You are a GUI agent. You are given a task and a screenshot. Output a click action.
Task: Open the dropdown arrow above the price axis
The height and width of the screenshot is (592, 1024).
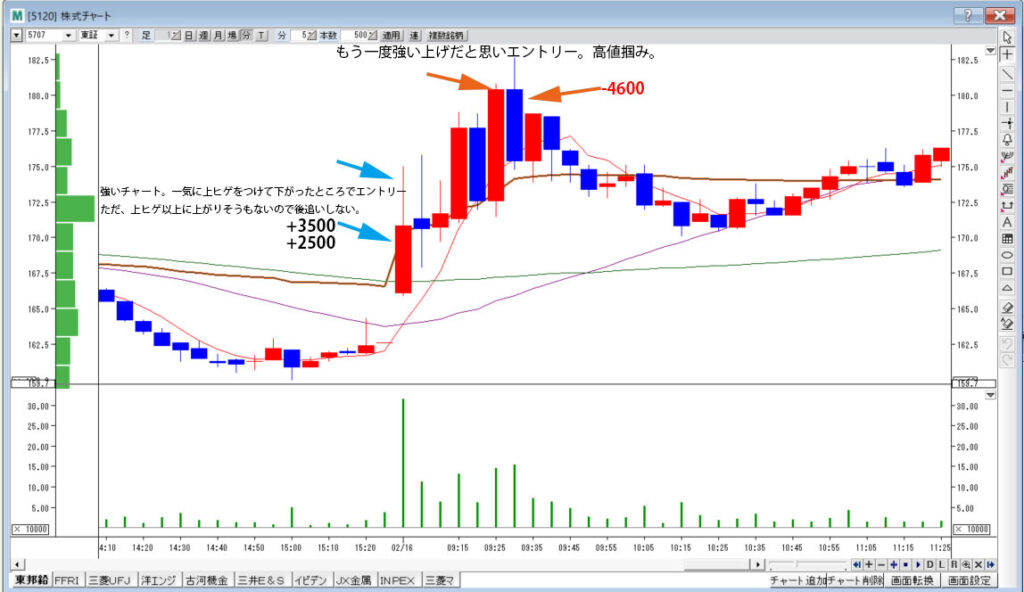[990, 49]
